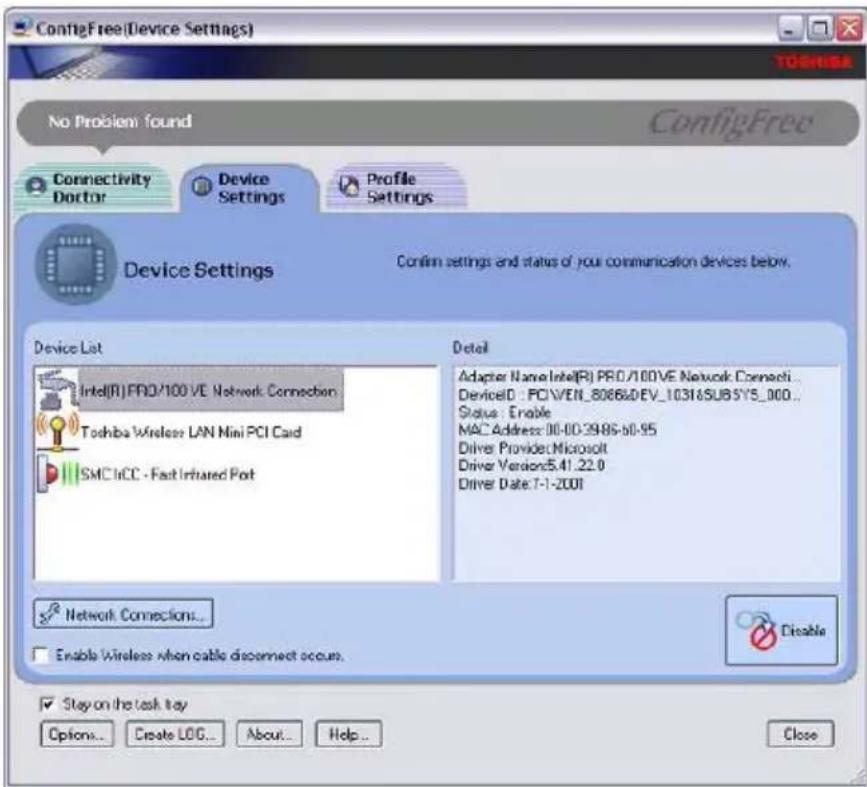Switch to the Device Settings tab

click(249, 188)
